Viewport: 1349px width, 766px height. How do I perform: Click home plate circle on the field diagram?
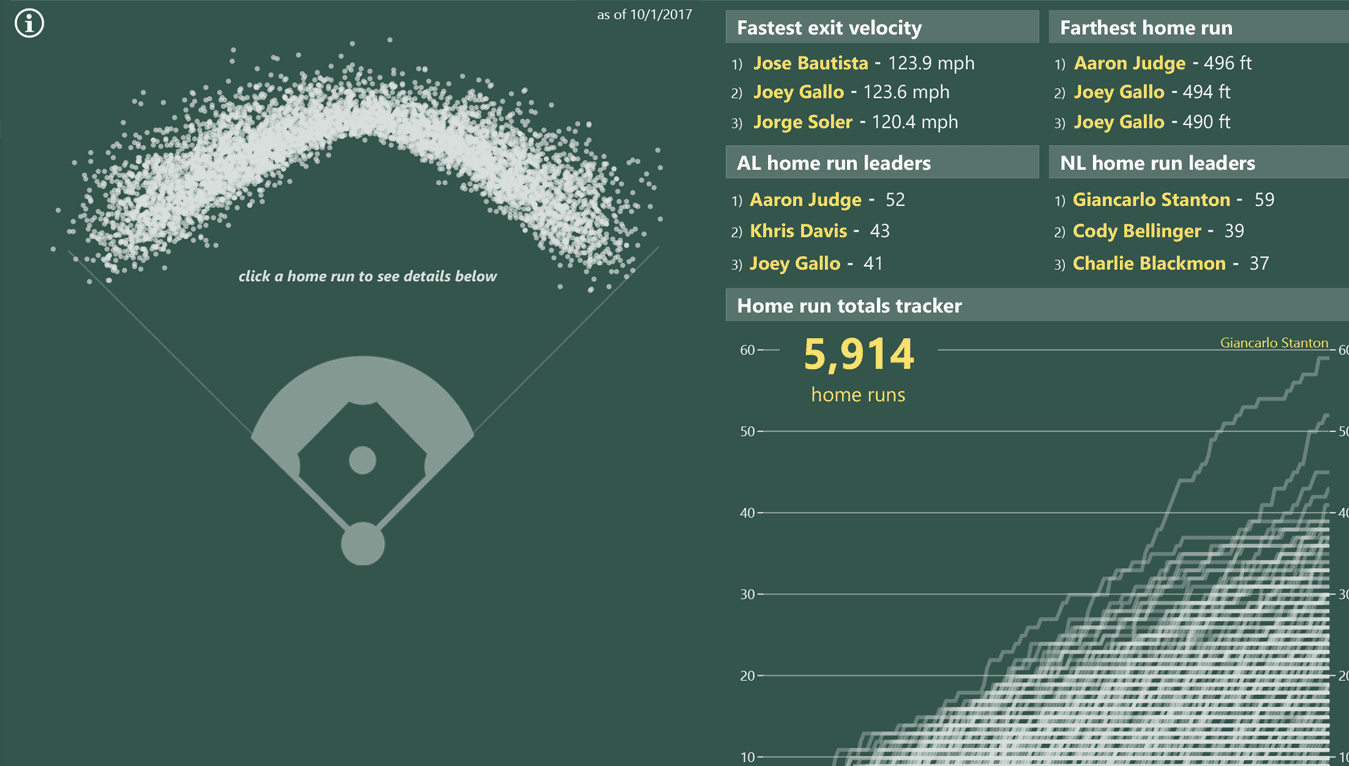click(x=362, y=544)
